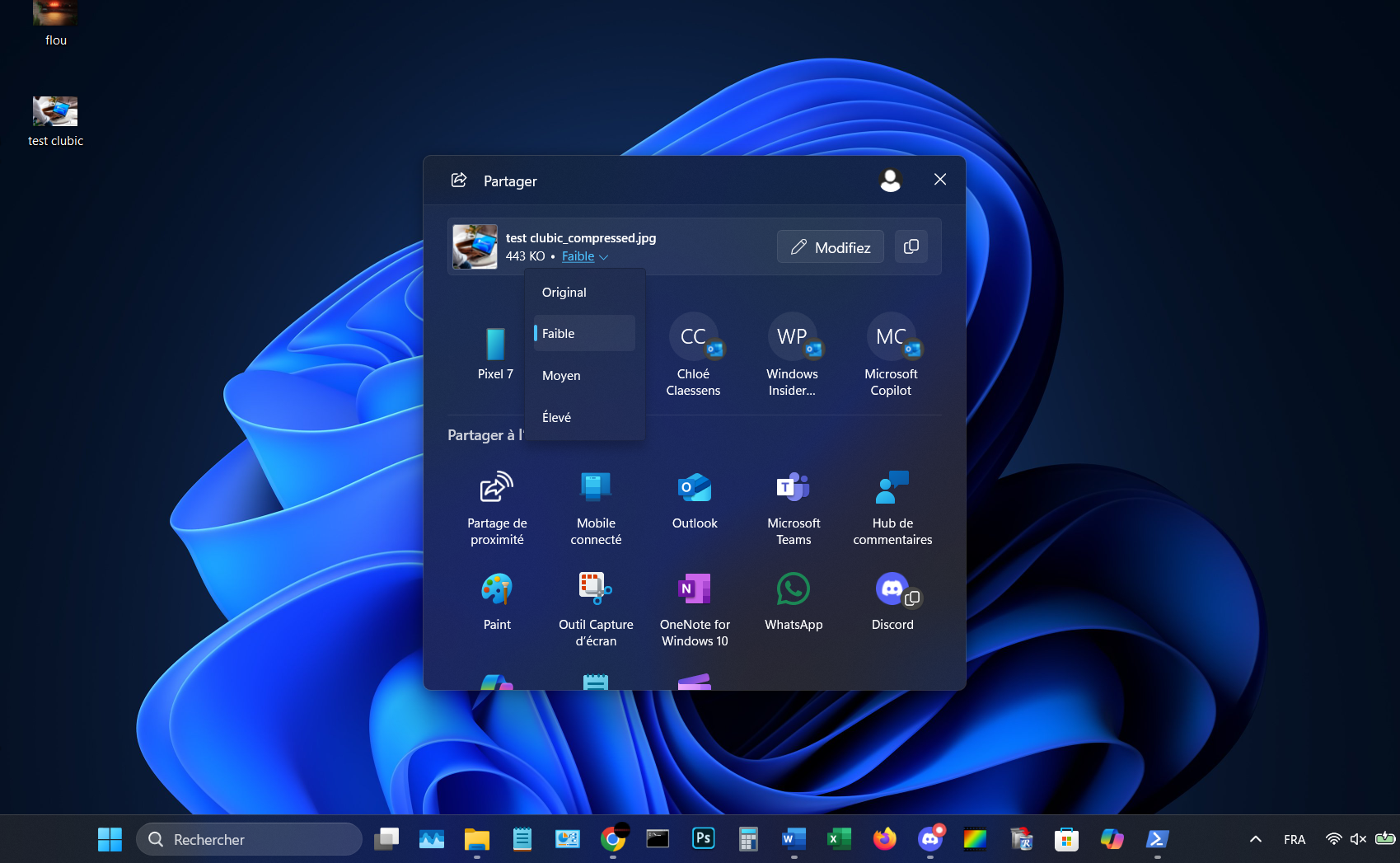Copy the file with the copy icon

pyautogui.click(x=911, y=246)
